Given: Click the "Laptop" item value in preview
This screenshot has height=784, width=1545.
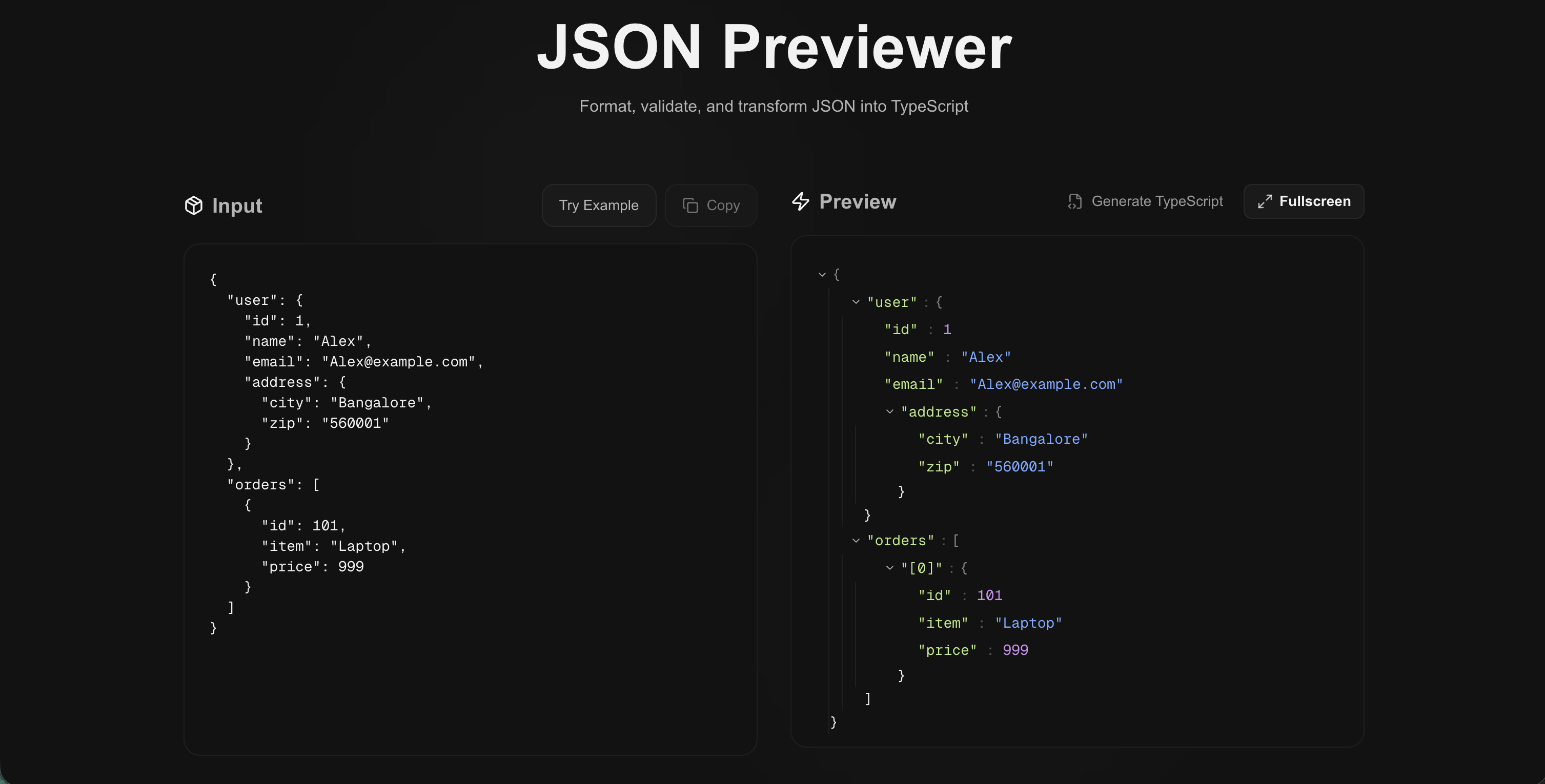Looking at the screenshot, I should 1028,623.
